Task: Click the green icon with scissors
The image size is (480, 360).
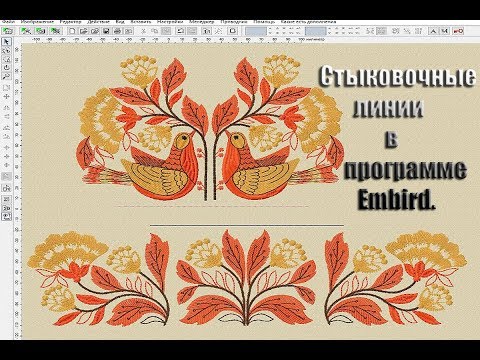Action: point(25,31)
